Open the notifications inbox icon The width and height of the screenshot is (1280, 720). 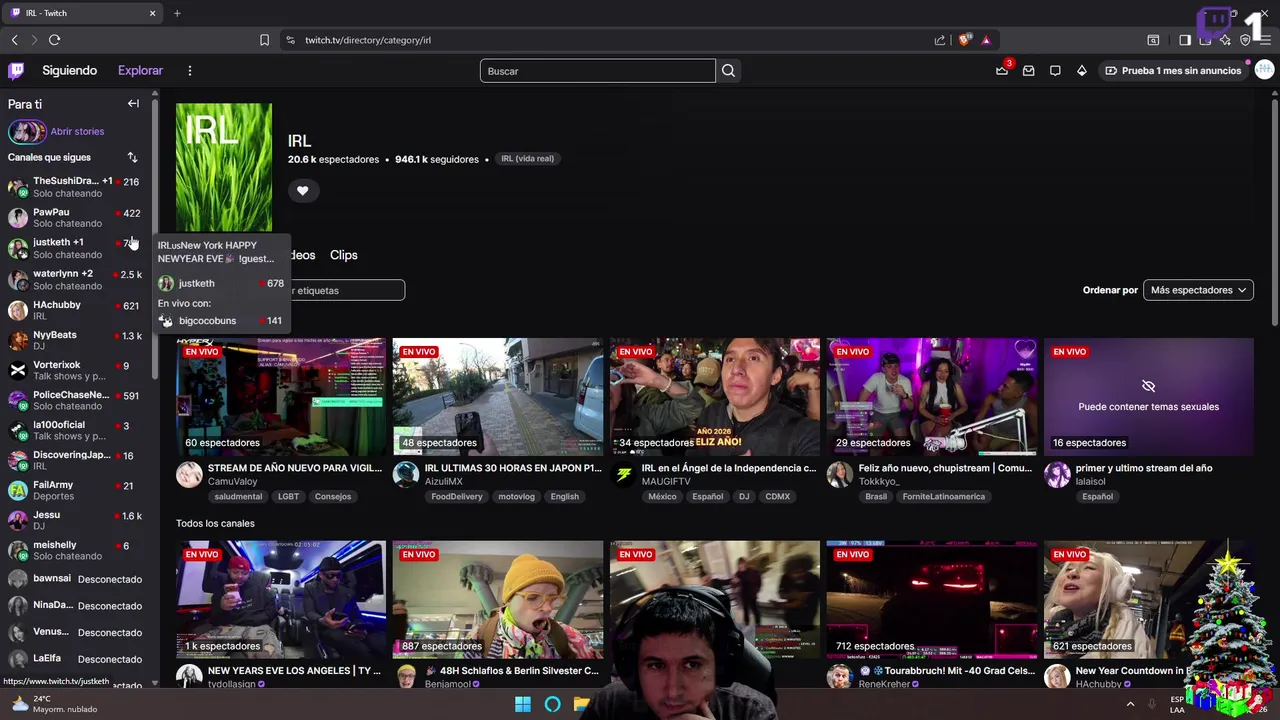point(1028,71)
